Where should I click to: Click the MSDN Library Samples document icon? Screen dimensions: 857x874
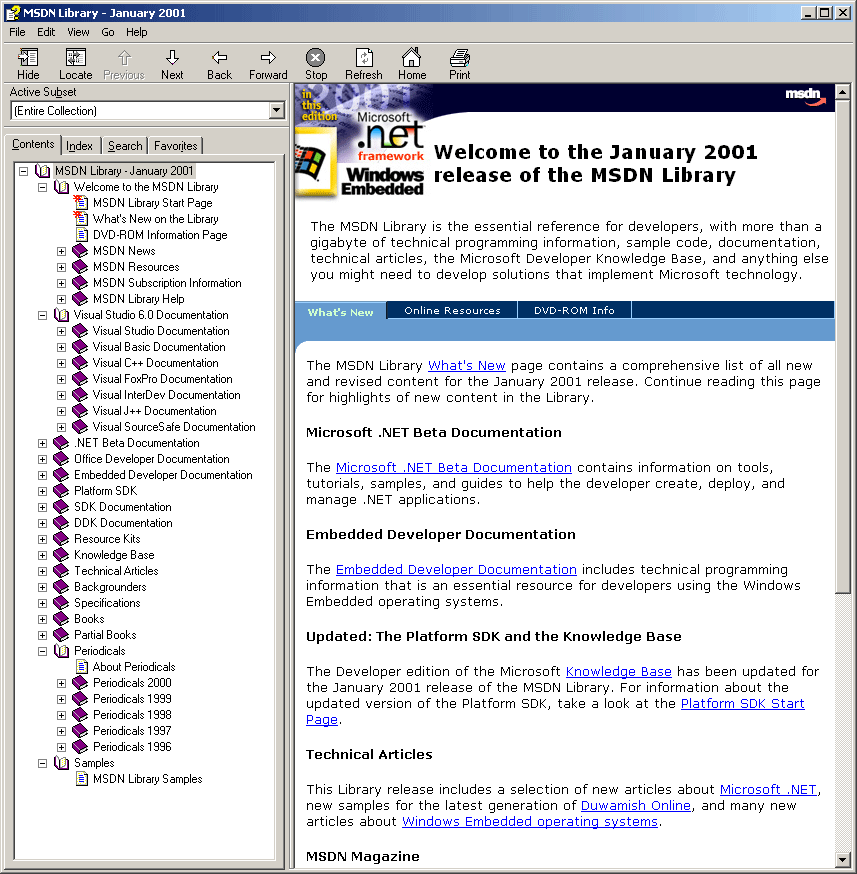click(x=82, y=779)
